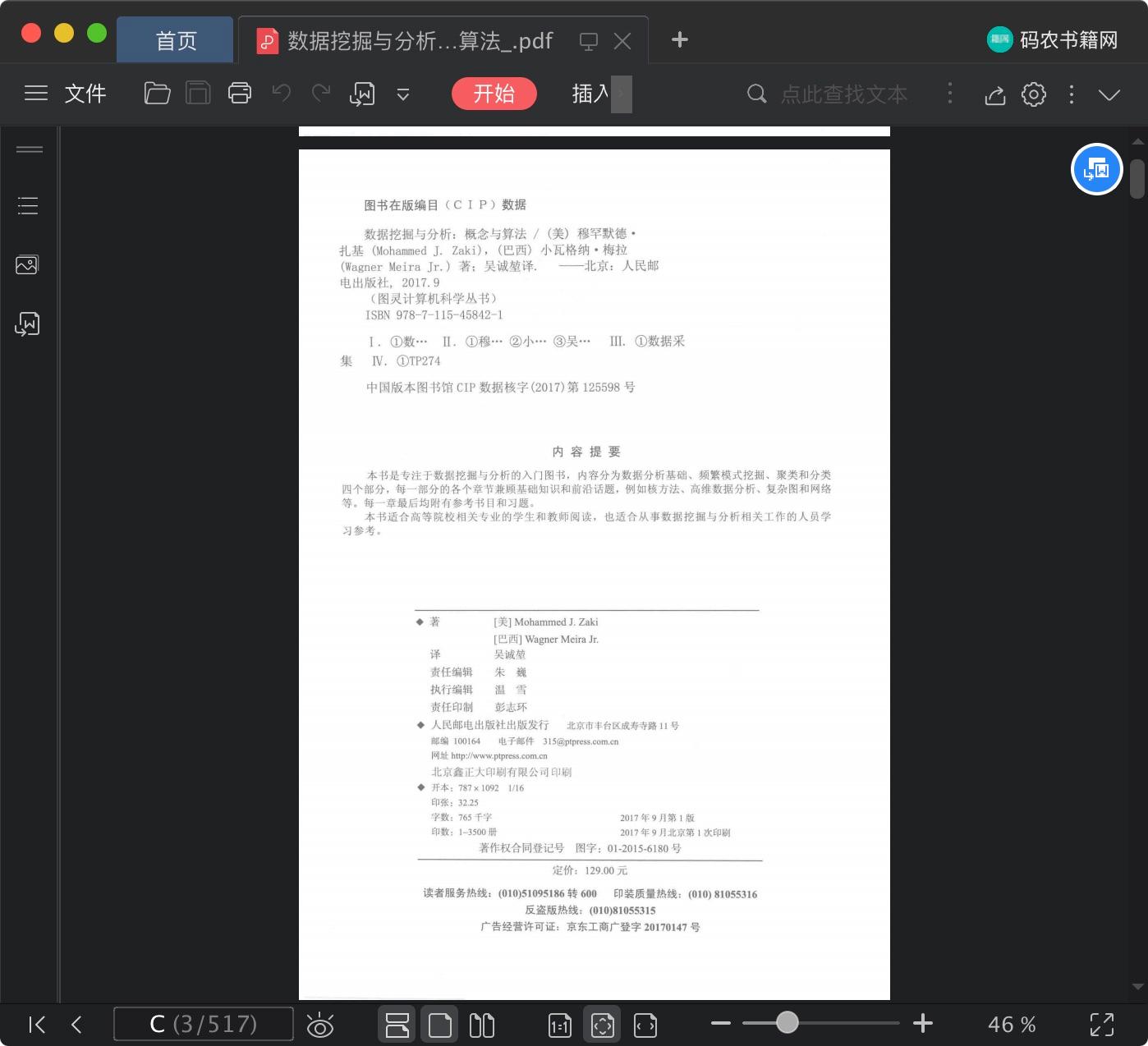Collapse the ribbon with chevron arrow
This screenshot has width=1148, height=1046.
coord(1109,95)
